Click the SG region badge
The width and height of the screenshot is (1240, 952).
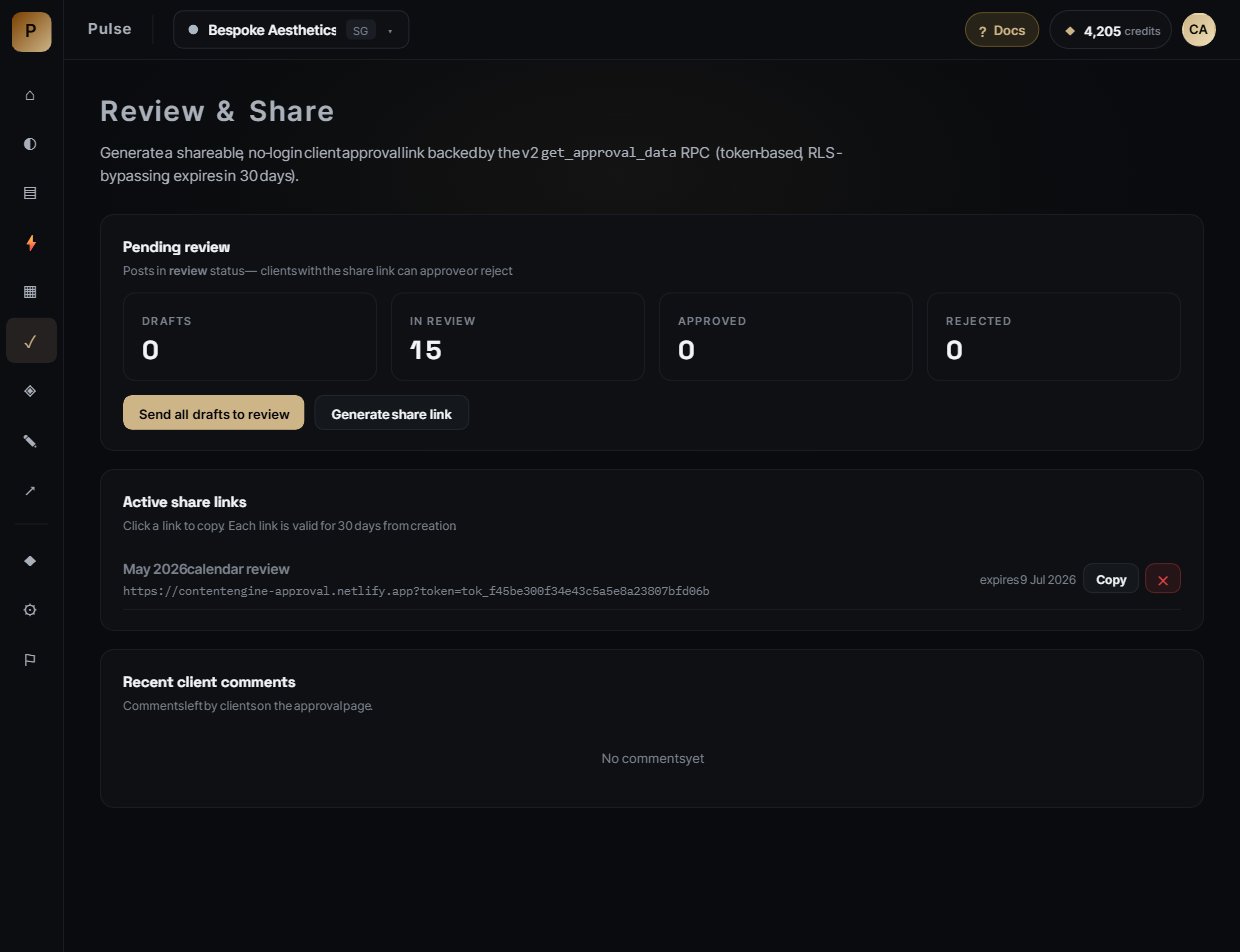click(360, 30)
